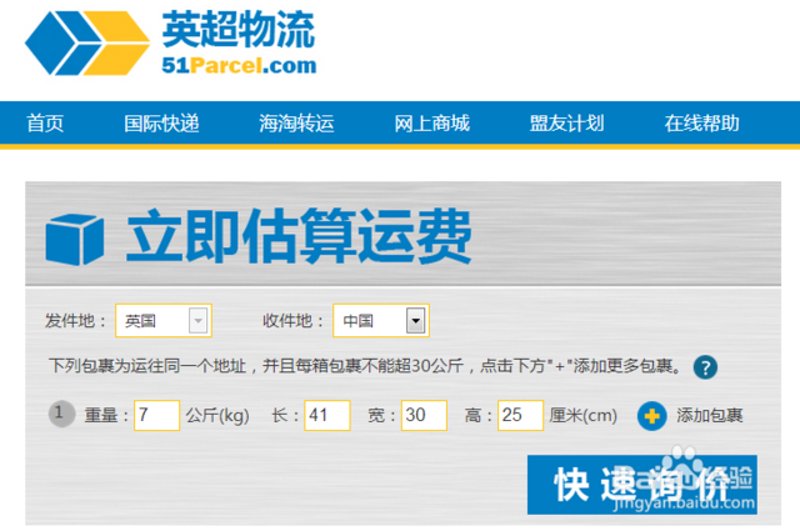Open 网上商城 in the navigation bar

[x=432, y=123]
